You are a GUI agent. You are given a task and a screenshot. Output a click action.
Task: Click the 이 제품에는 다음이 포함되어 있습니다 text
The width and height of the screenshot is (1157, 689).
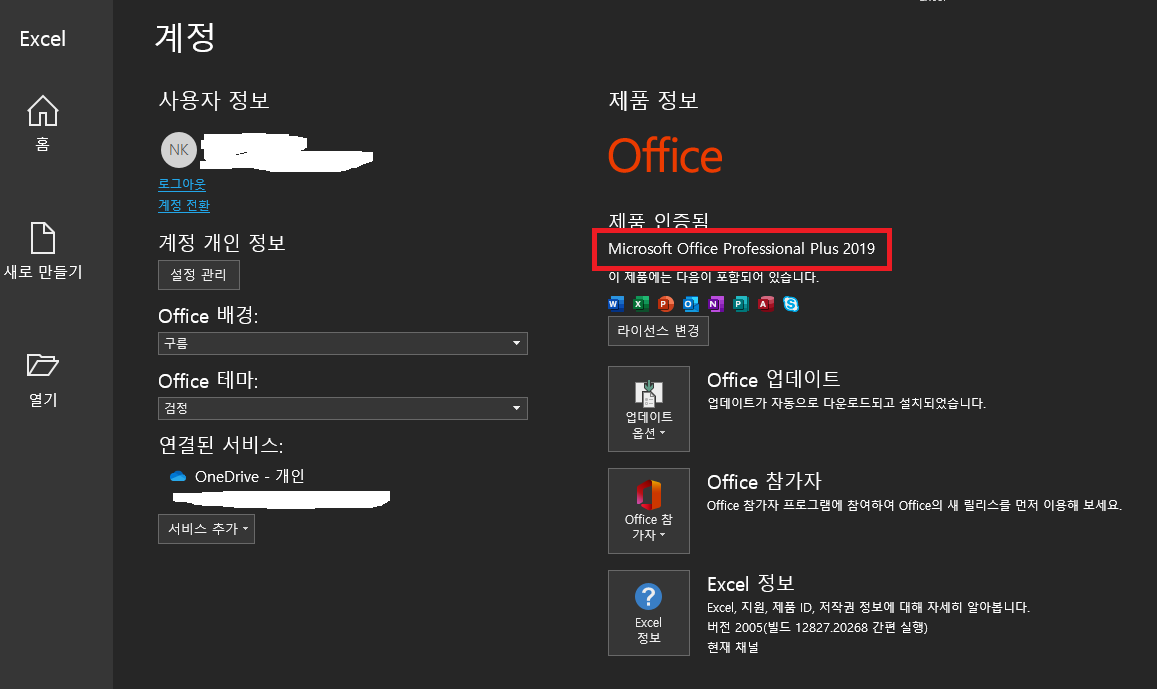coord(714,277)
